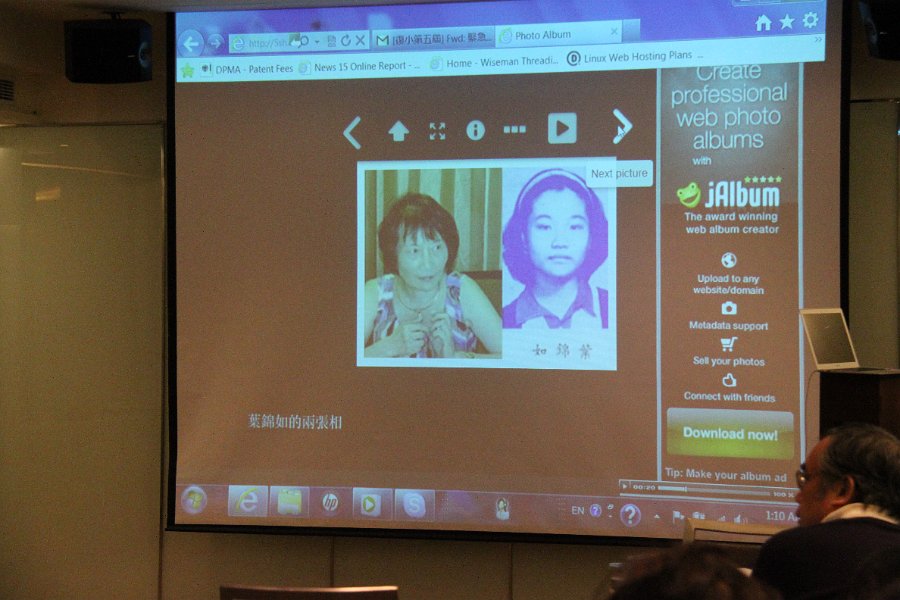Click the displayed photo of two portraits
900x600 pixels.
point(487,262)
